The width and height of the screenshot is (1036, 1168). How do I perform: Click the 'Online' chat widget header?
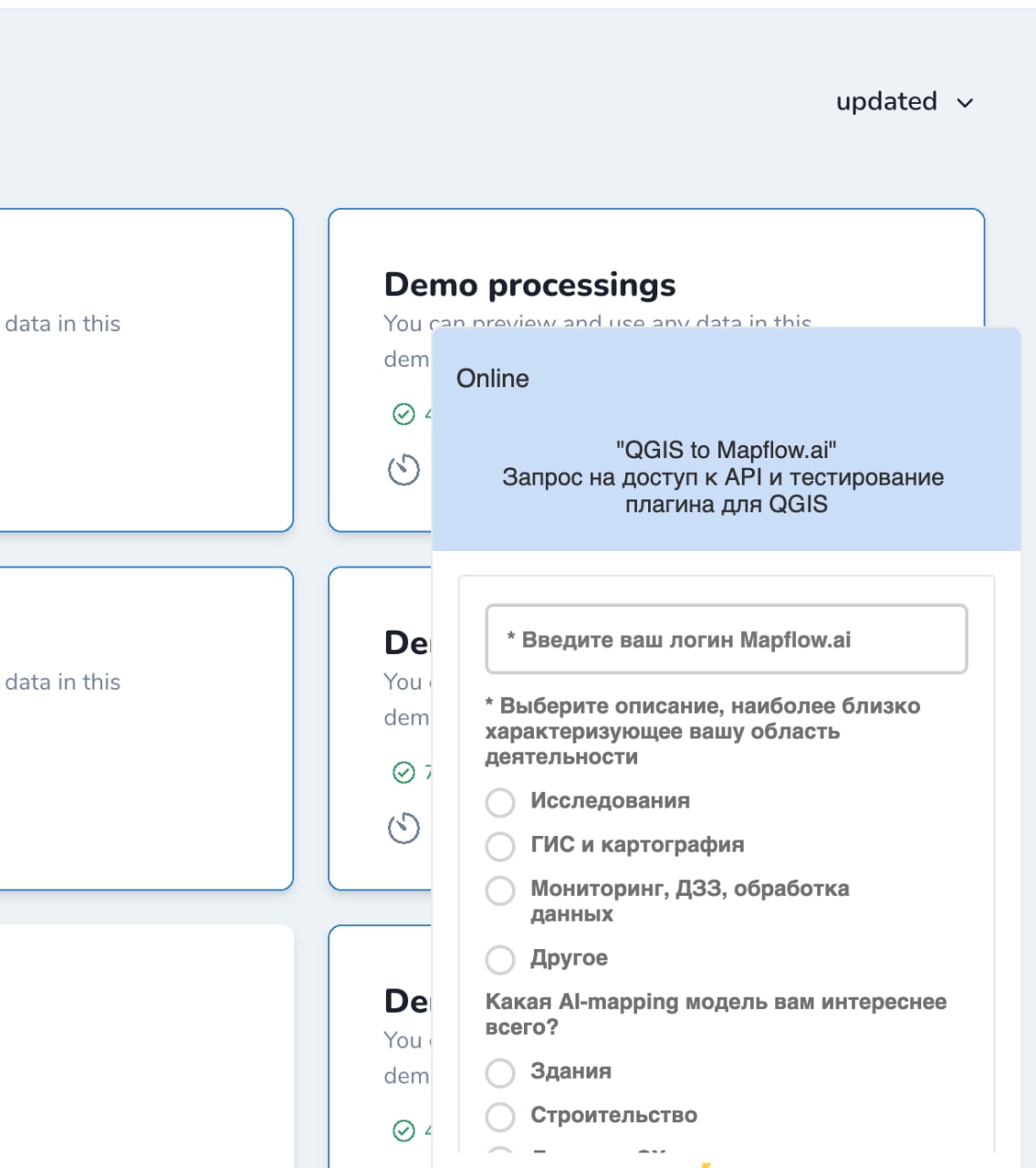[493, 378]
